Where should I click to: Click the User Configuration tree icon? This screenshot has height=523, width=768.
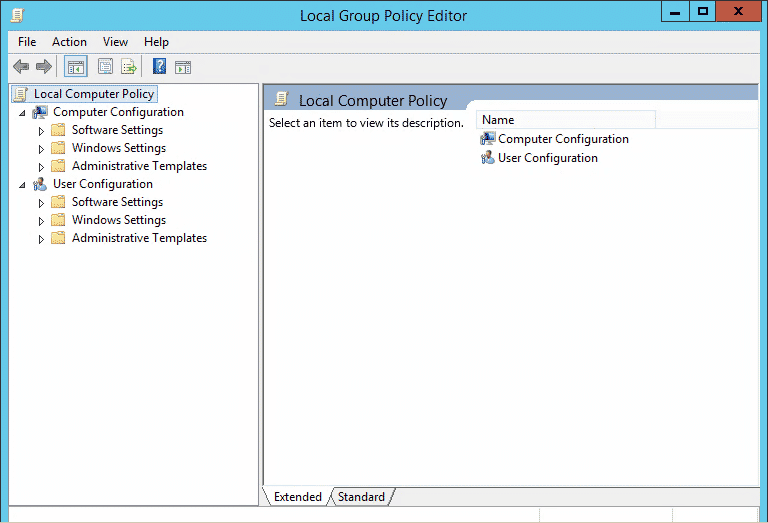(40, 184)
